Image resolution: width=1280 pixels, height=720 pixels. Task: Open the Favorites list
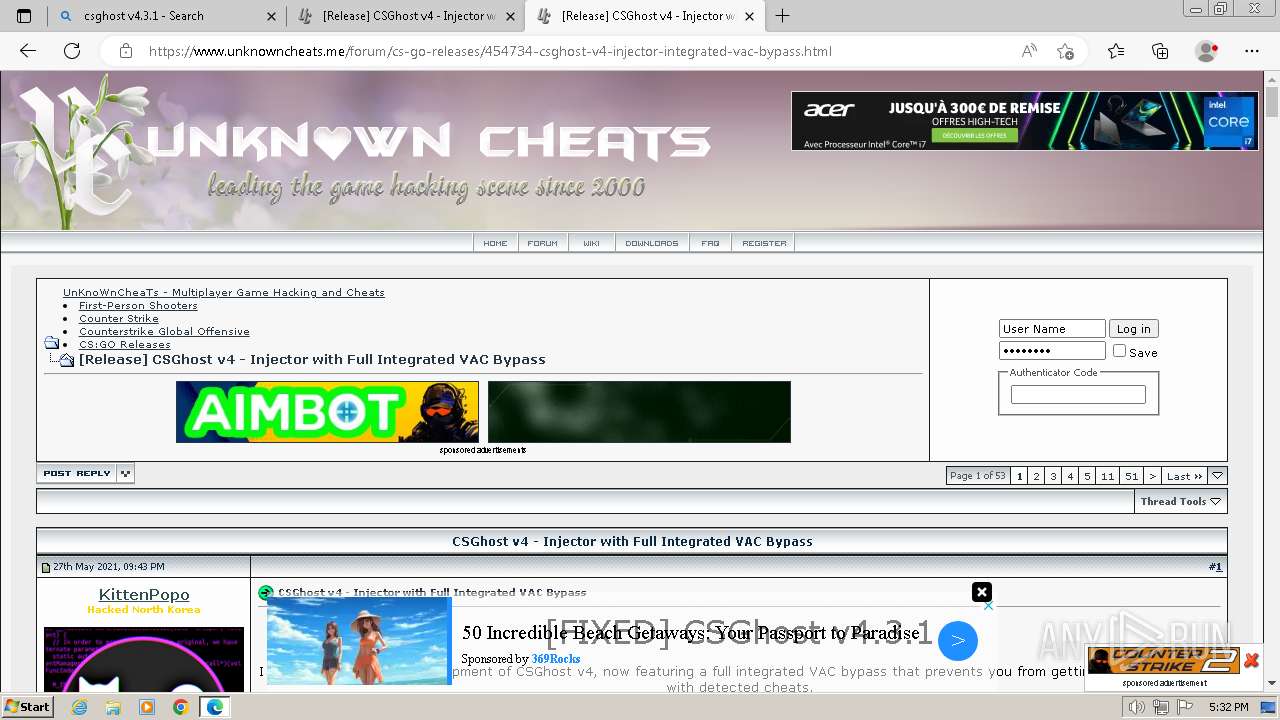(1116, 51)
